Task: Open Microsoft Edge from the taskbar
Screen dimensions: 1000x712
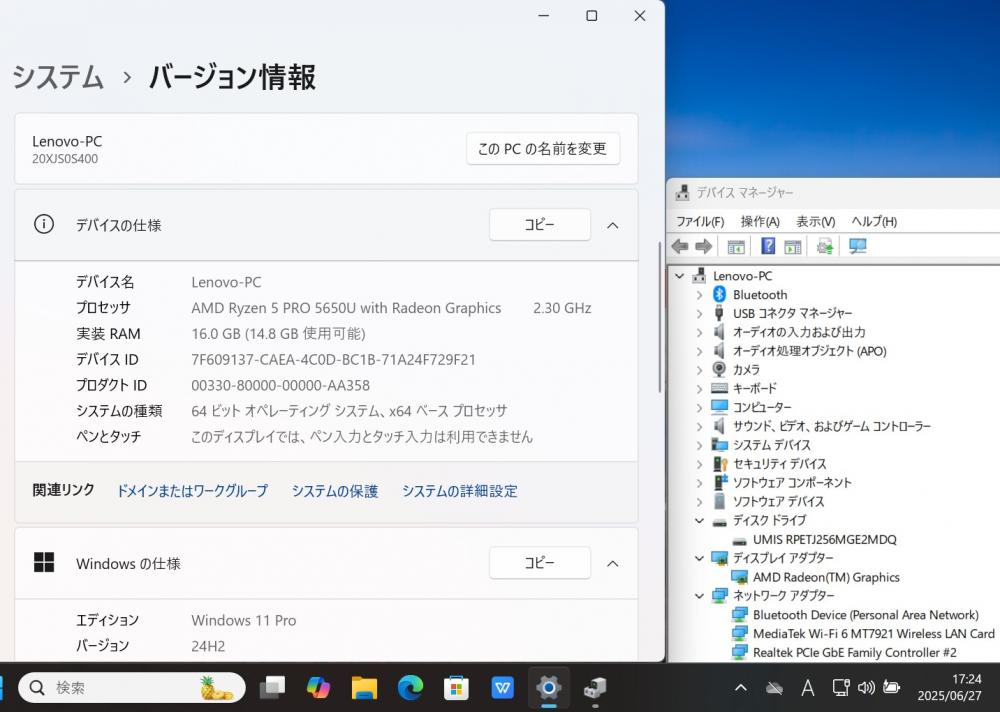Action: coord(410,688)
